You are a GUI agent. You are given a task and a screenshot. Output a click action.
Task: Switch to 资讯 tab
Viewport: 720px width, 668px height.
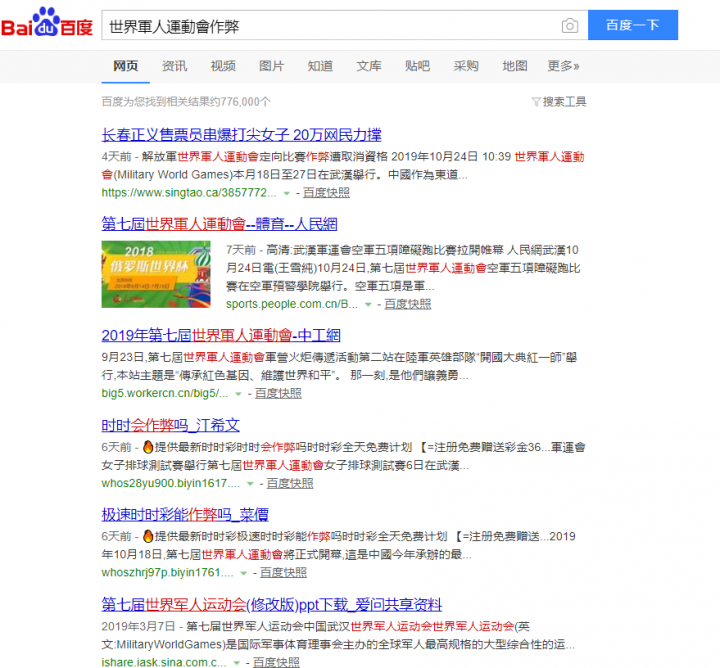pyautogui.click(x=174, y=66)
